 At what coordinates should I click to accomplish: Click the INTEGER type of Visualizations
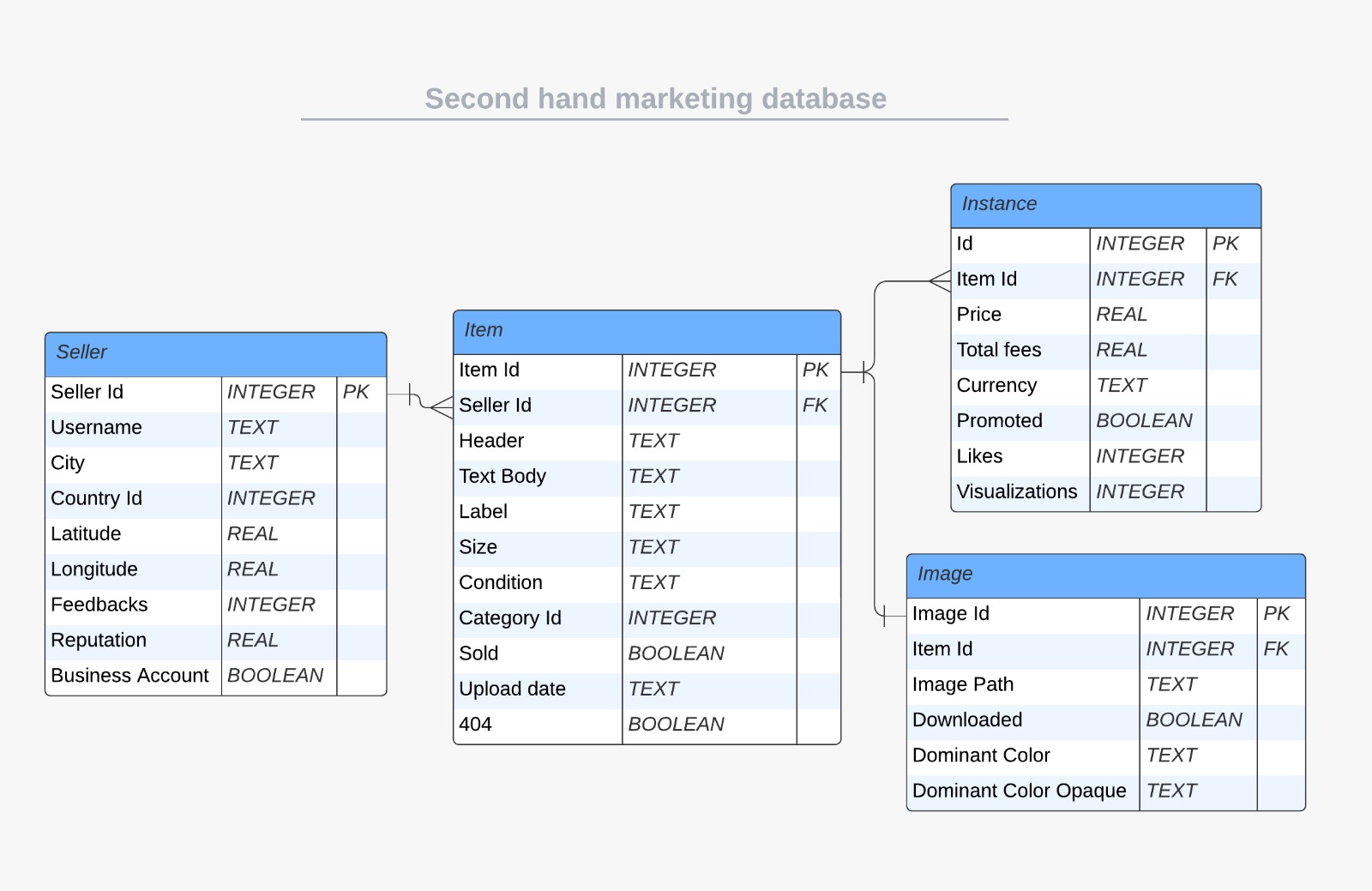1140,491
